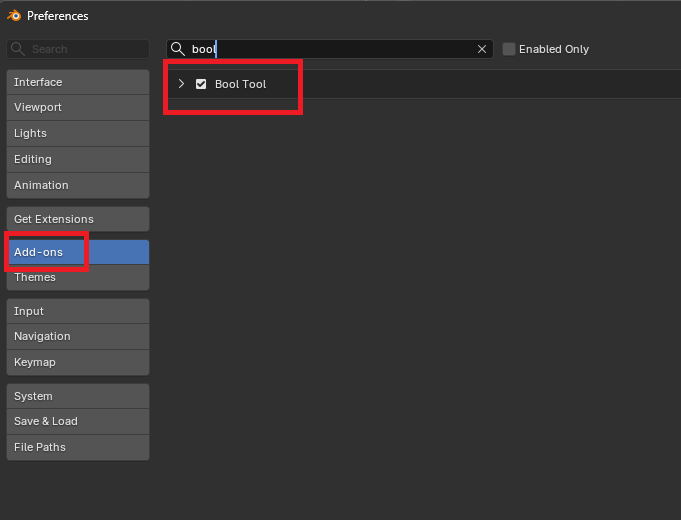The image size is (681, 520).
Task: Click the 'Enabled Only' label text
Action: point(554,49)
